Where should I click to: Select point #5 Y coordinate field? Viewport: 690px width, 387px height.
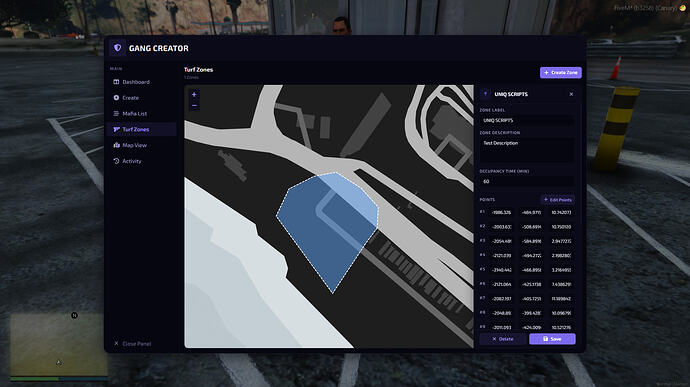531,270
